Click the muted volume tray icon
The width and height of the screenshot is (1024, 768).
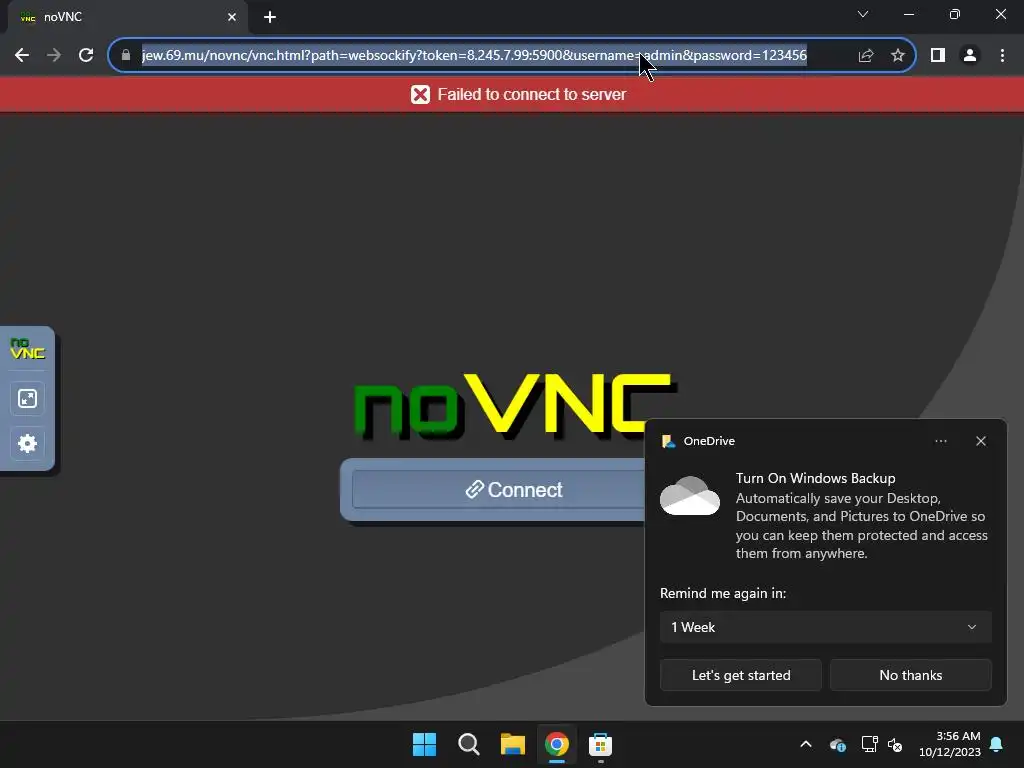point(895,745)
